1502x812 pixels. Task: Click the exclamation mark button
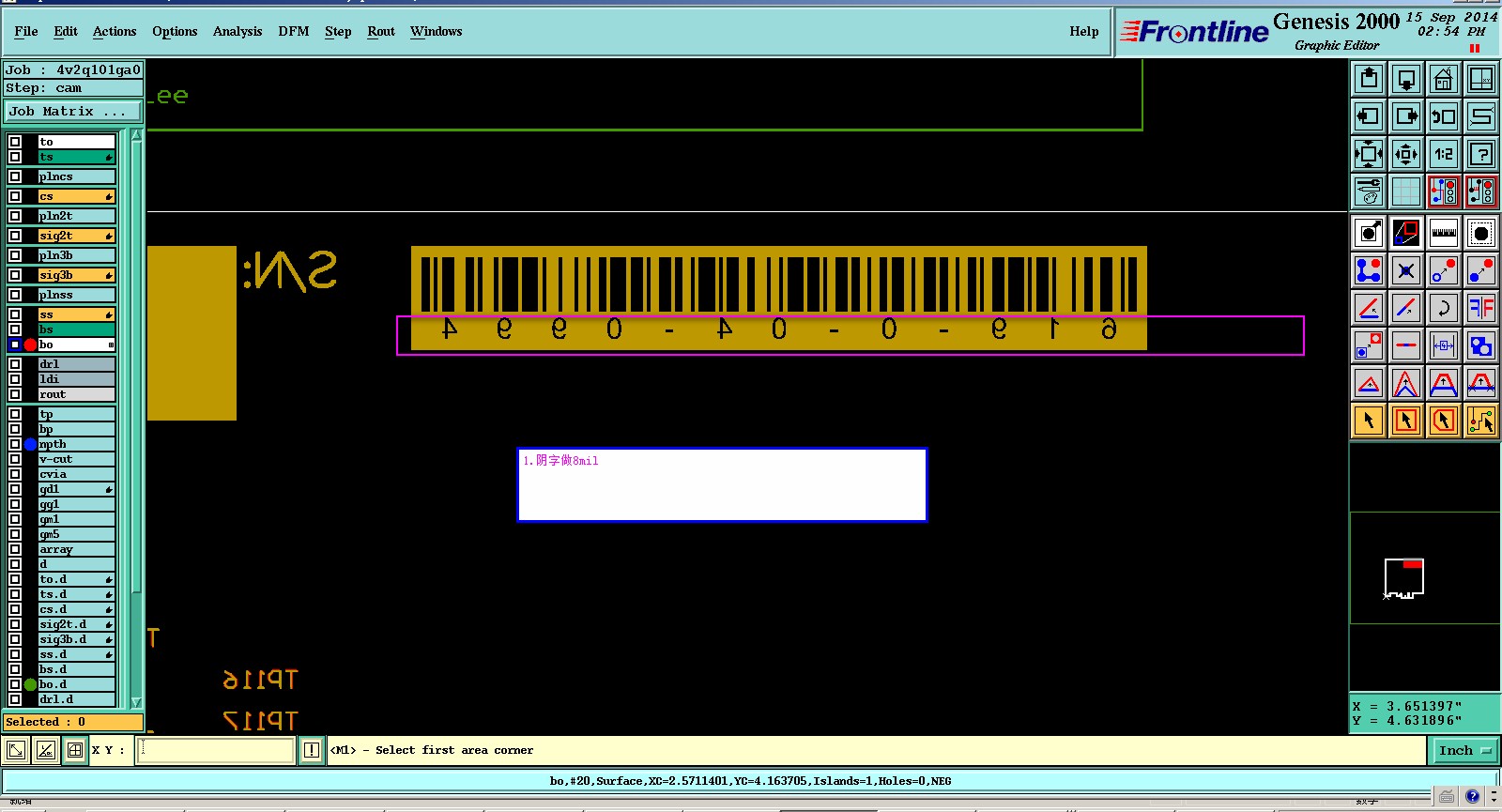312,750
